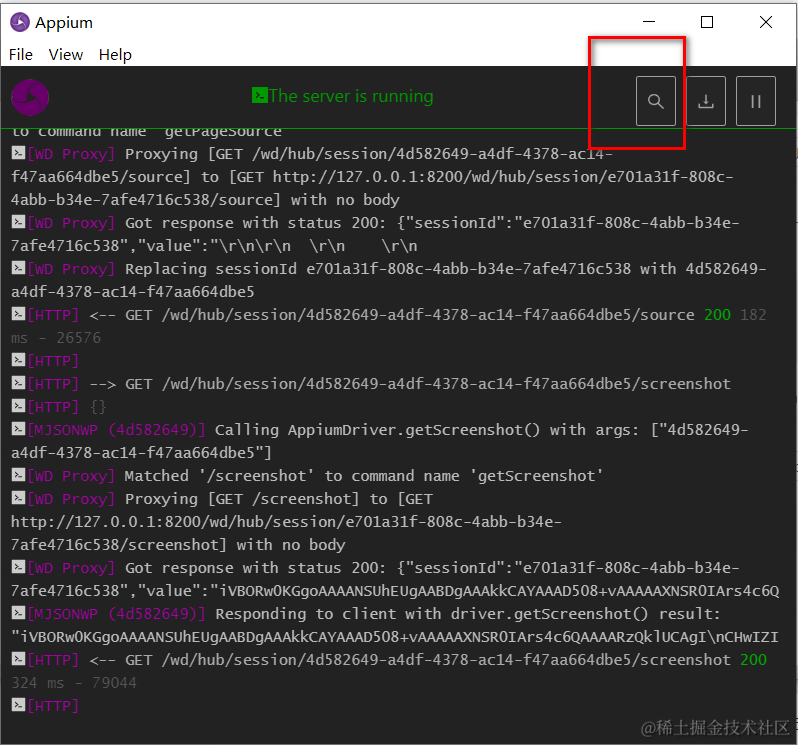Maximize the Appium window
The image size is (798, 745).
pyautogui.click(x=707, y=22)
